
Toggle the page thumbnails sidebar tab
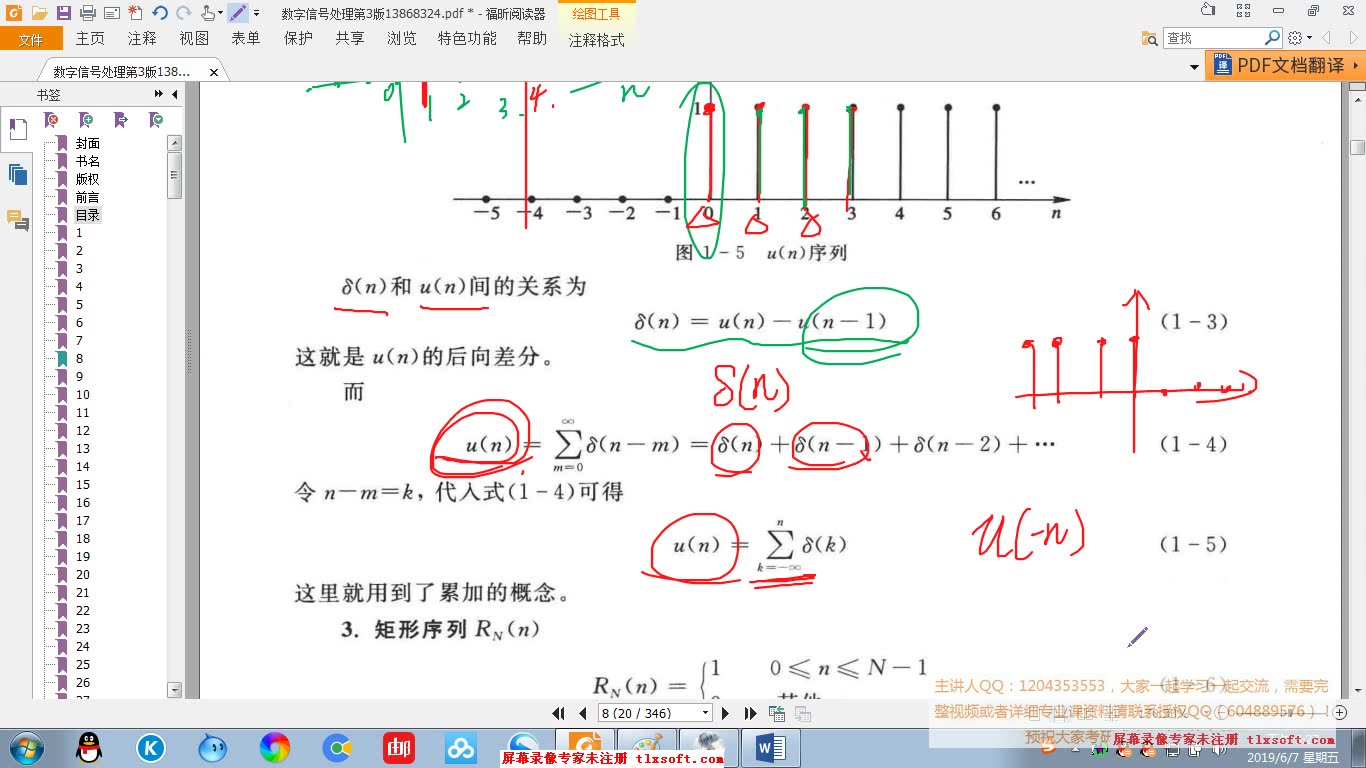click(17, 174)
